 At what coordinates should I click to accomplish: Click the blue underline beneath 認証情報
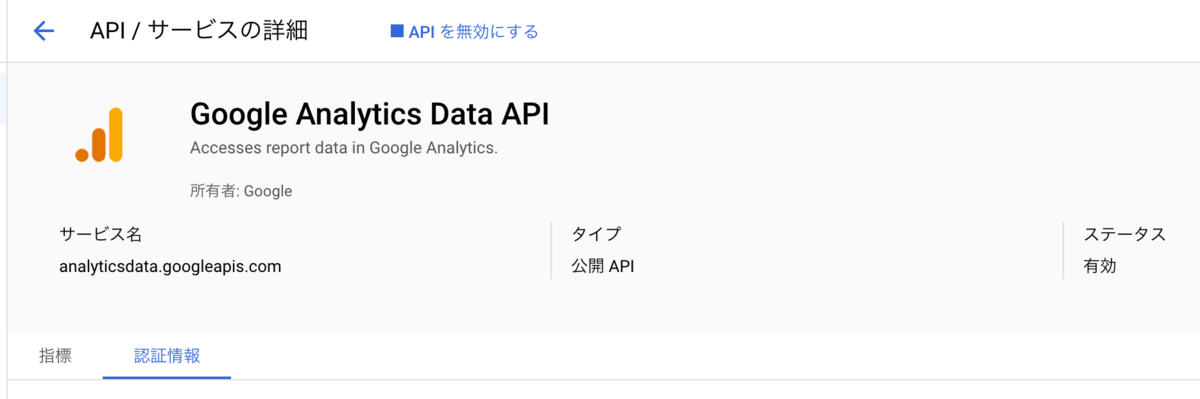[x=167, y=377]
